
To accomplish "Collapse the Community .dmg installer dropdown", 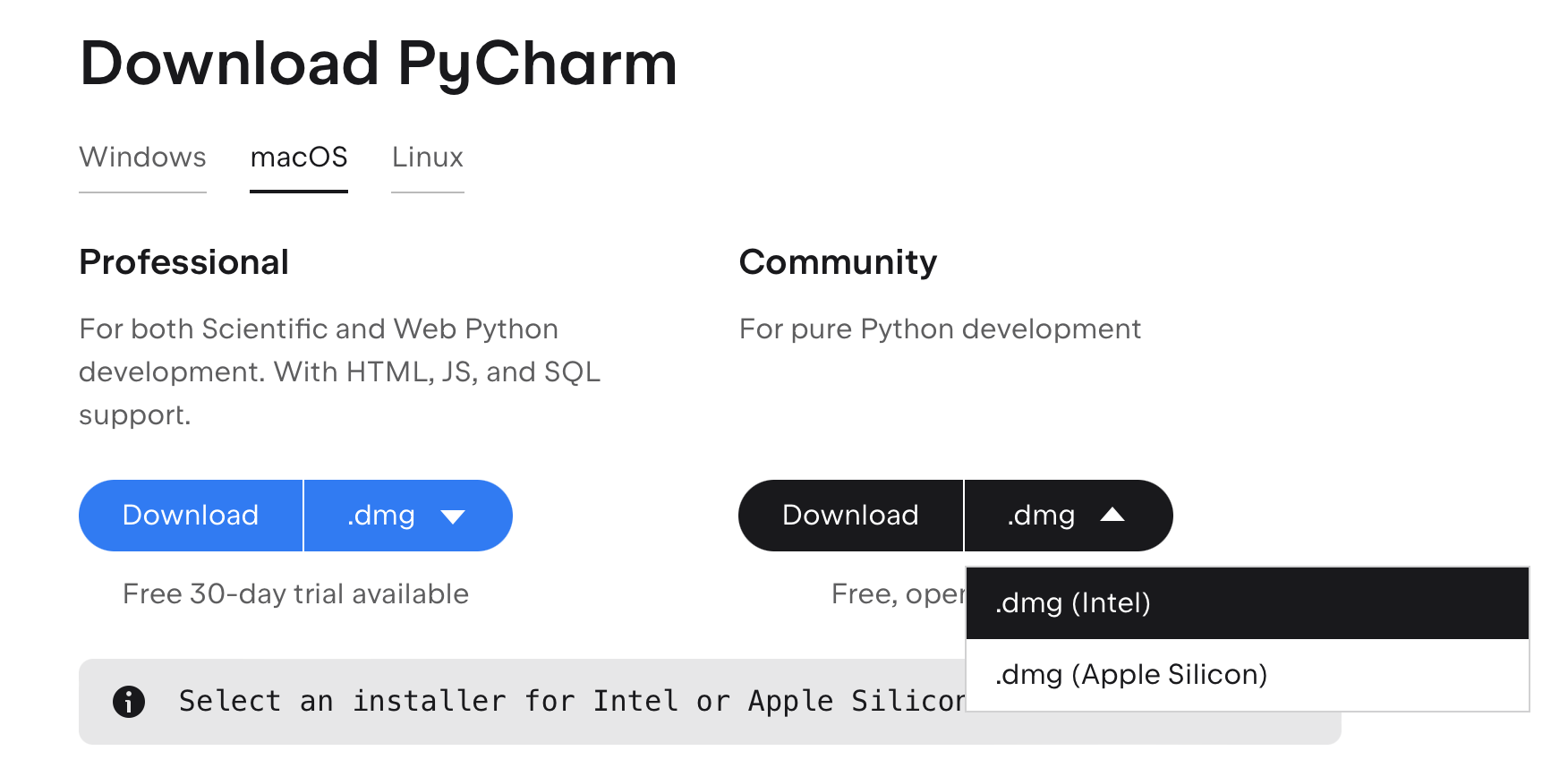I will coord(1068,516).
